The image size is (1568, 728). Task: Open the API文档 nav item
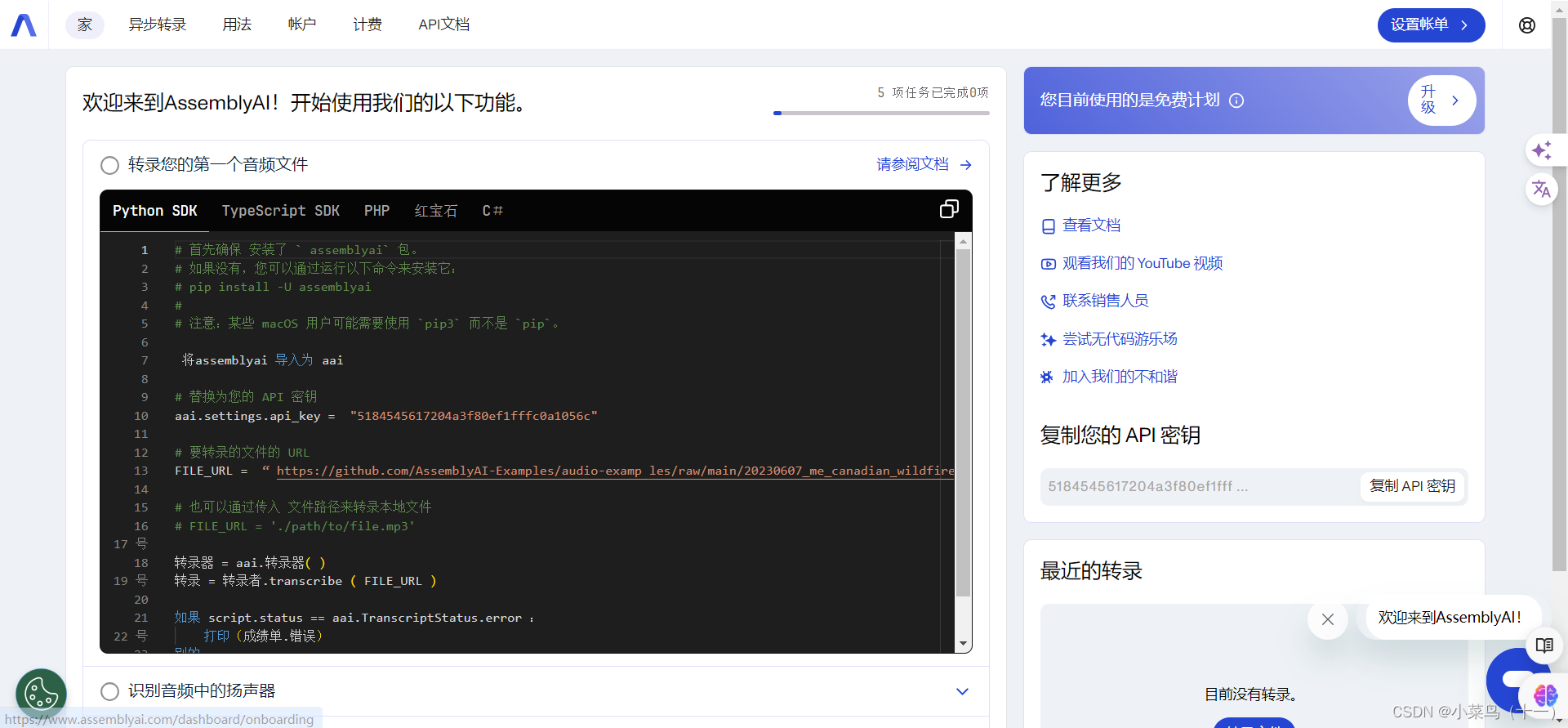(x=444, y=25)
